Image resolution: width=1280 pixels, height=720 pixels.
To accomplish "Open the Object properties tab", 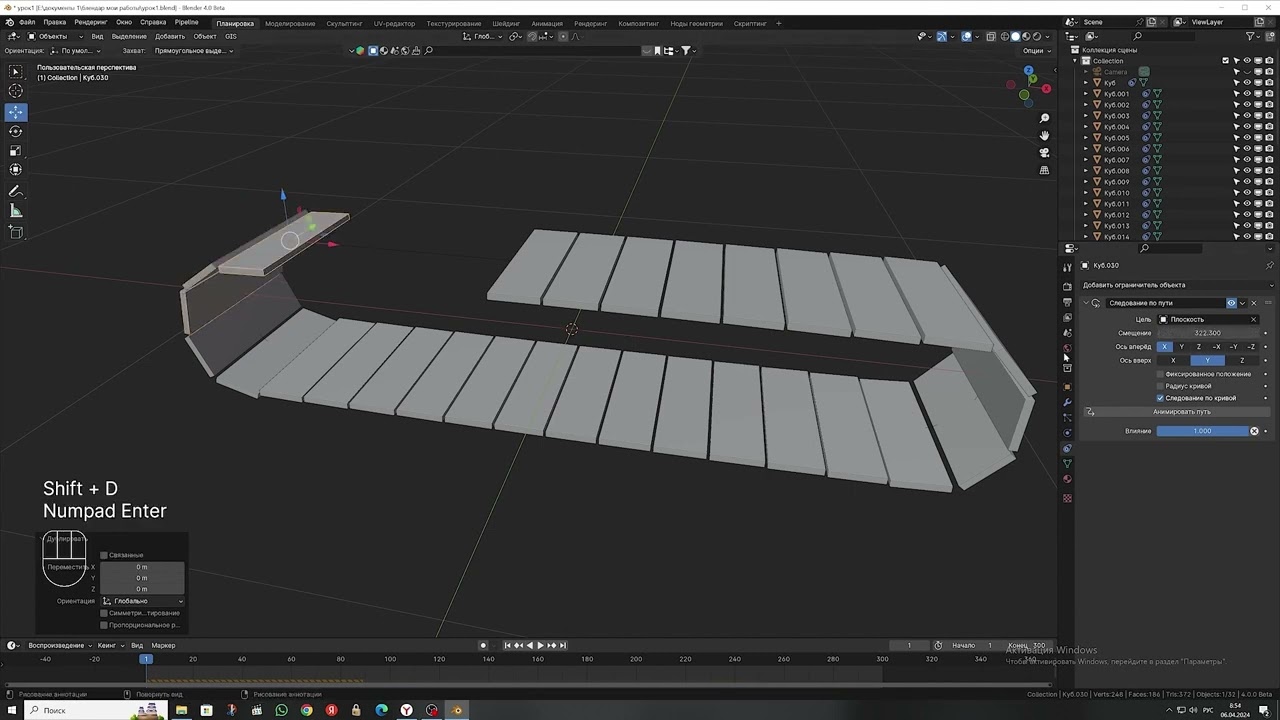I will pos(1067,387).
